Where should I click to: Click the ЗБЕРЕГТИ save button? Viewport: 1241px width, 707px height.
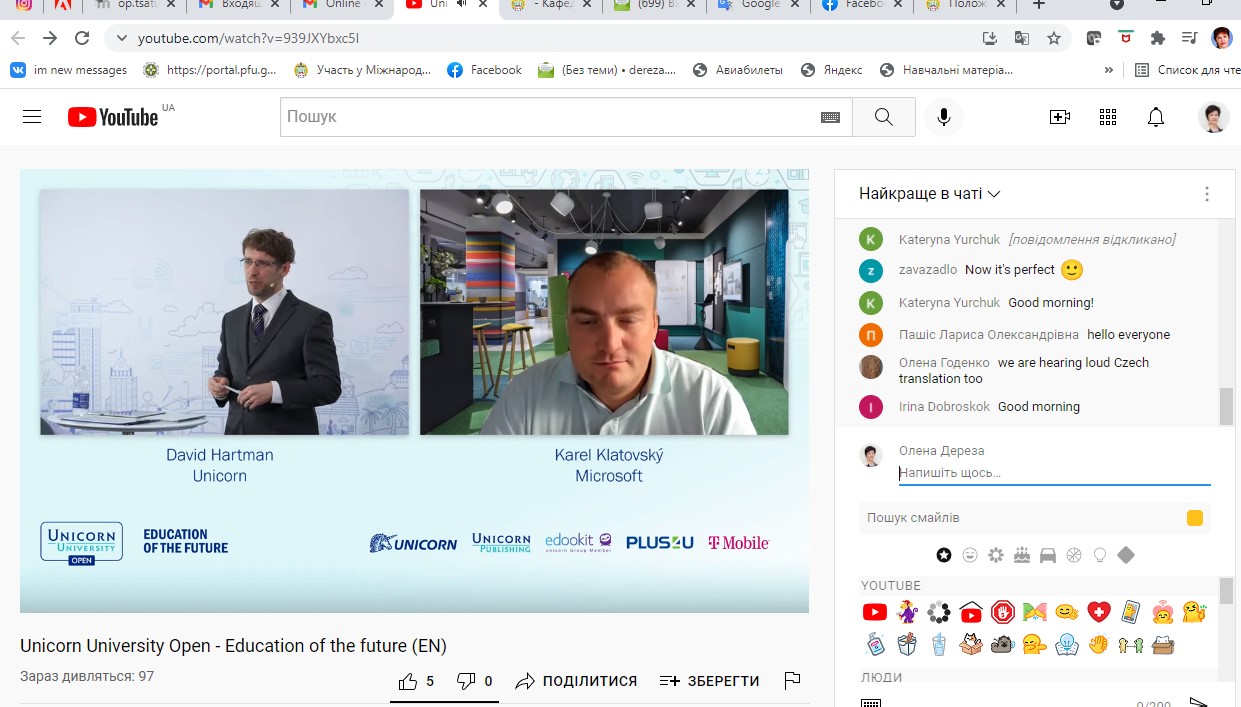709,681
